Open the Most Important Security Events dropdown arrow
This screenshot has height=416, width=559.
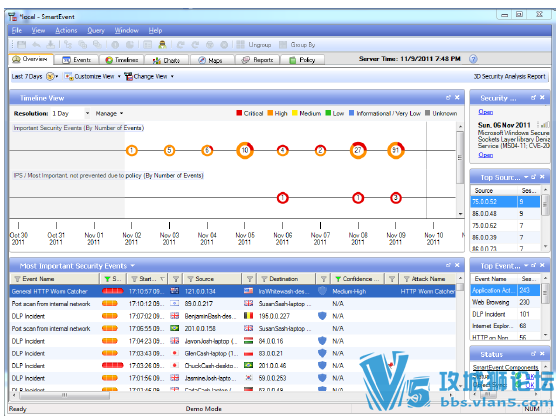[133, 266]
